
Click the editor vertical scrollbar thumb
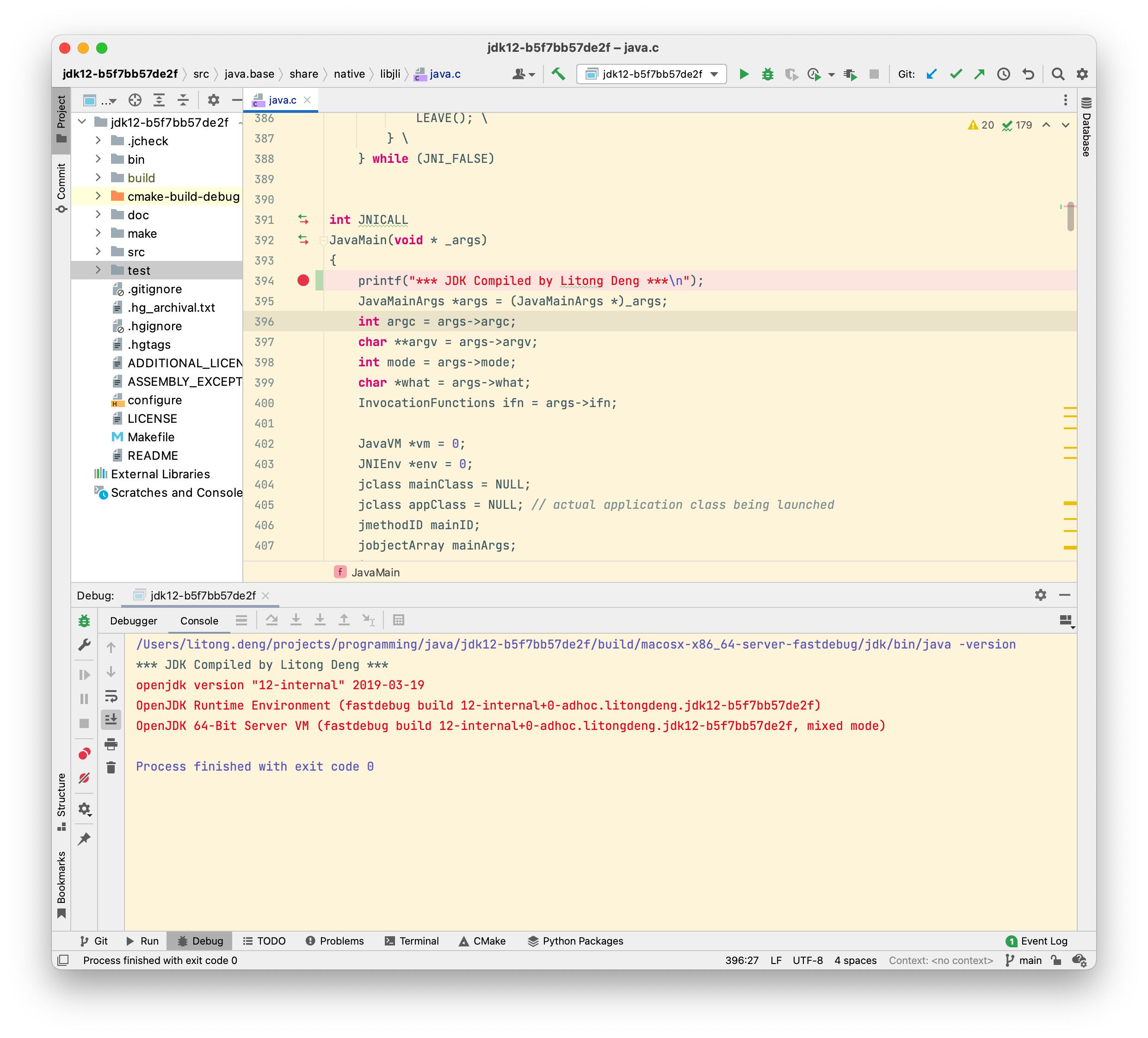click(x=1071, y=216)
